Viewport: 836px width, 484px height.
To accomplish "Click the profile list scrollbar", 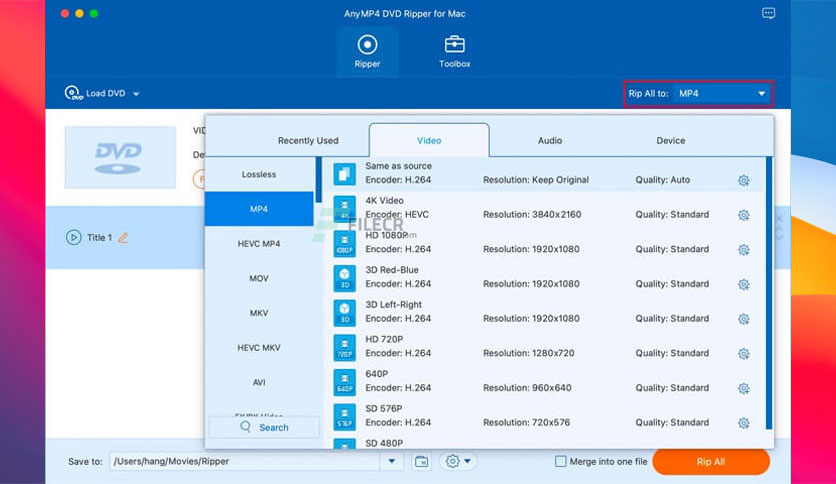I will (769, 293).
